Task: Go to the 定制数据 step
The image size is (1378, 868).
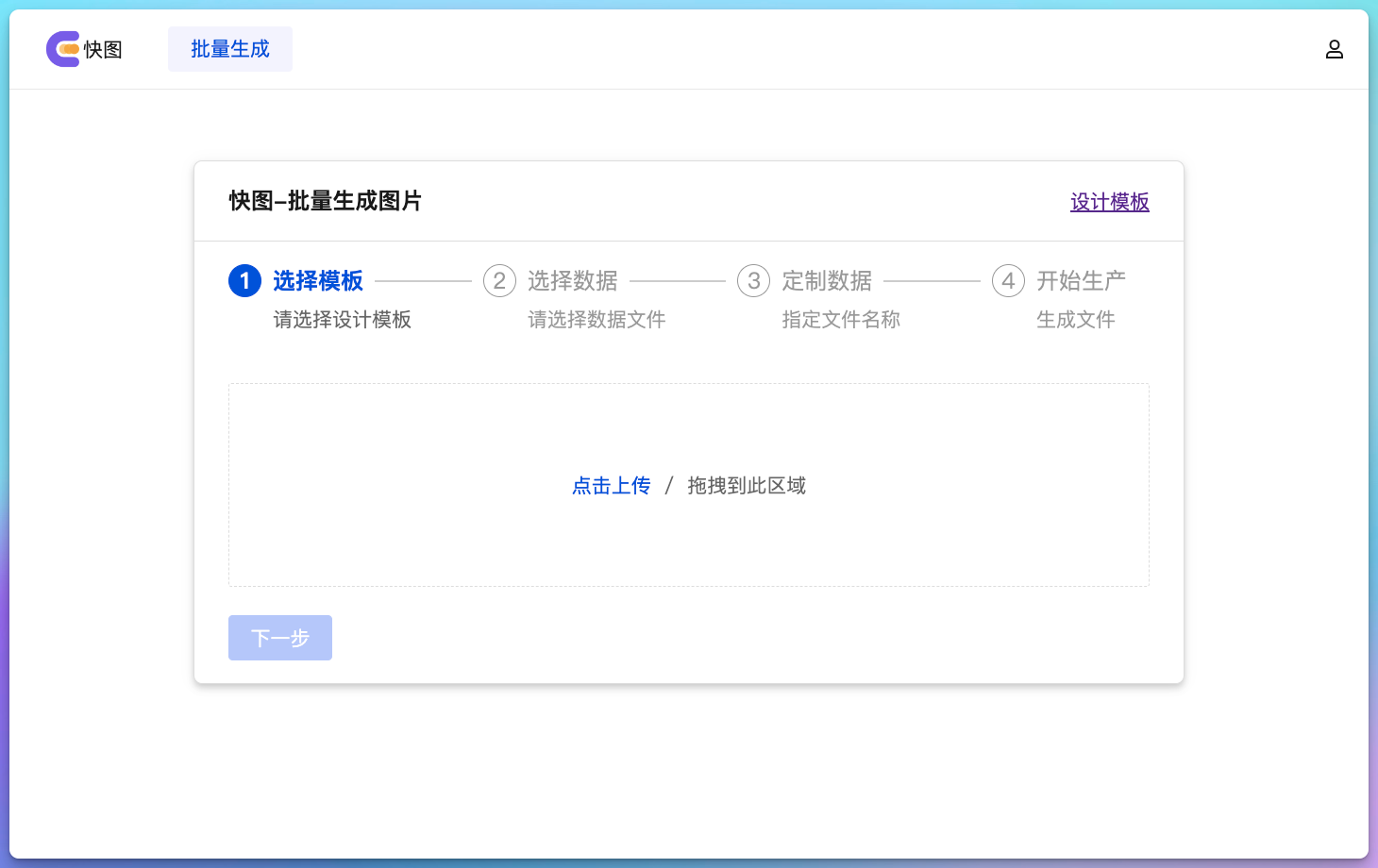Action: point(827,281)
